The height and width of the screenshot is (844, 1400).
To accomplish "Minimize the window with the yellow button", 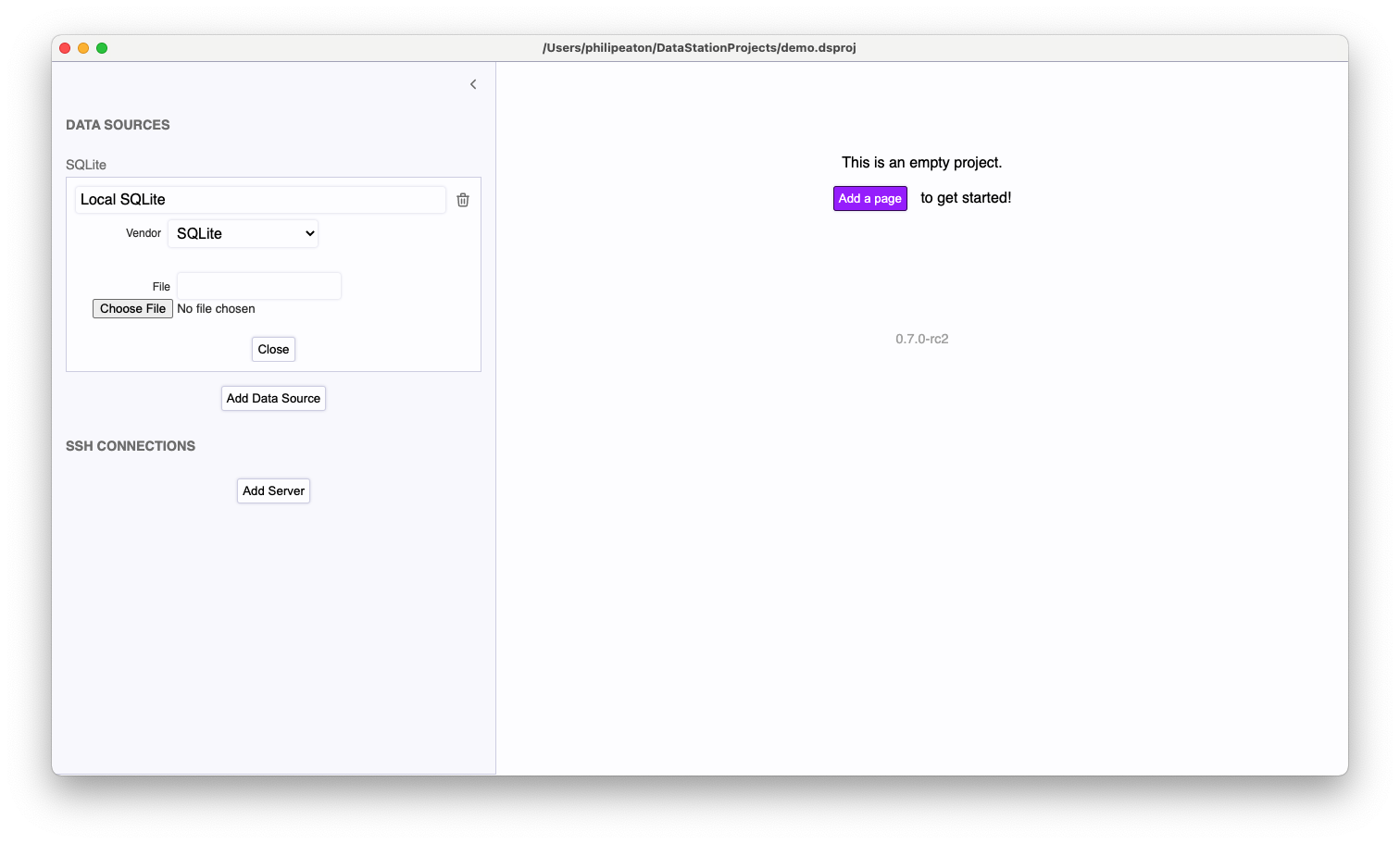I will [x=82, y=47].
